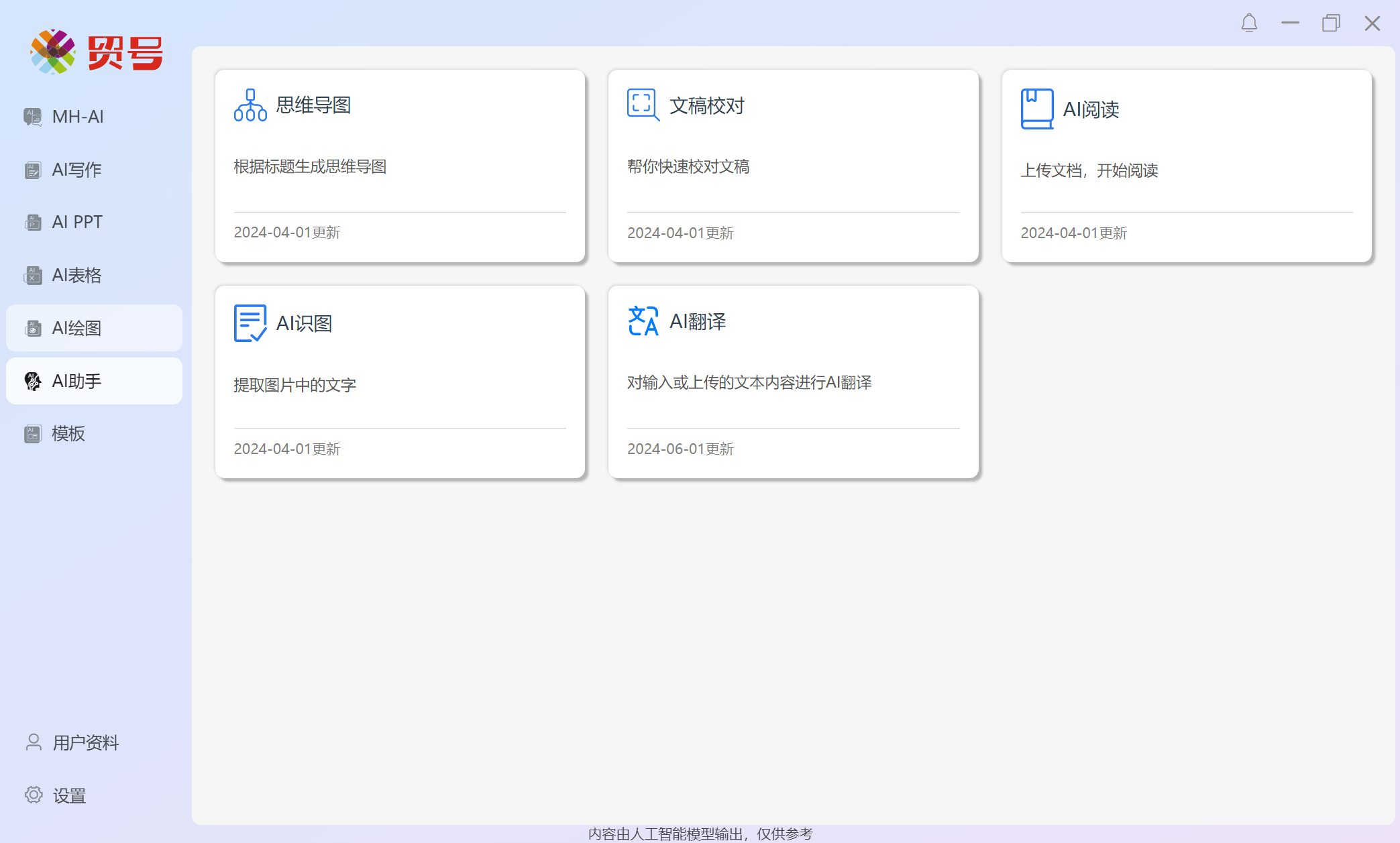
Task: Click the AI助手 head icon
Action: coord(33,381)
